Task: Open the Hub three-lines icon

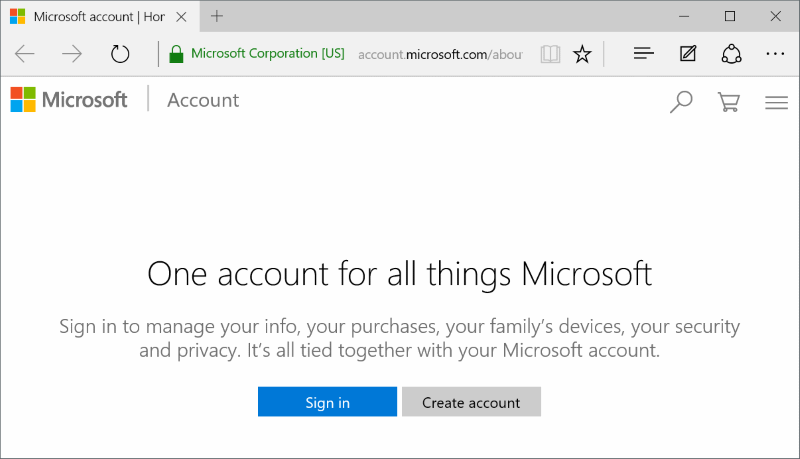Action: [643, 53]
